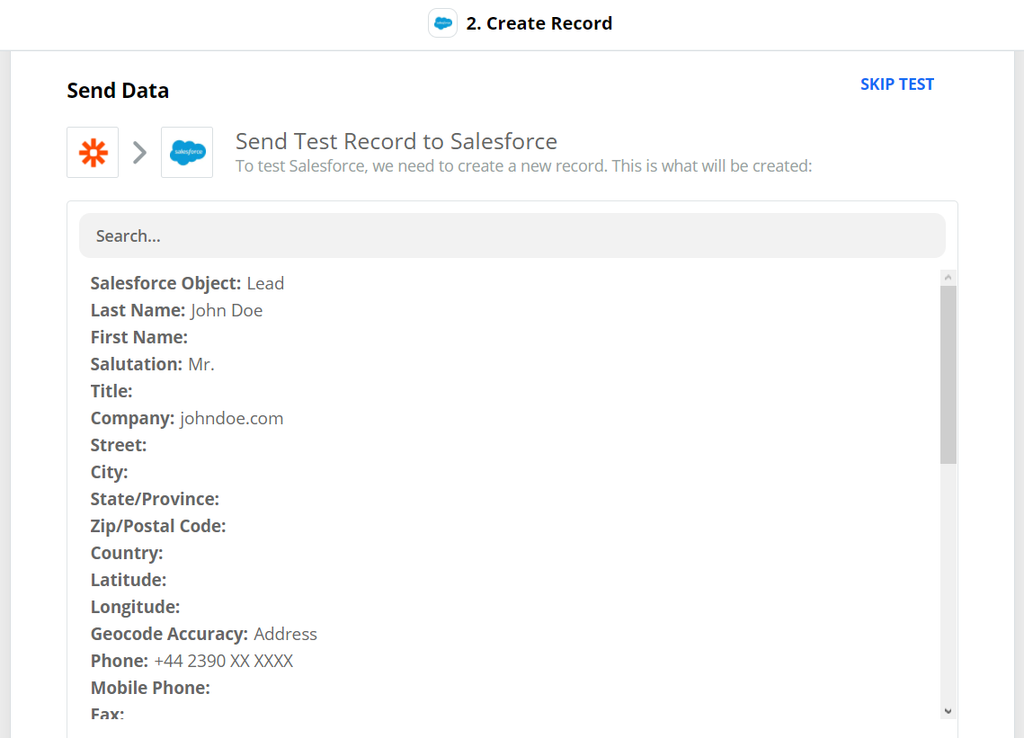This screenshot has width=1024, height=738.
Task: Click the Salesforce icon beside Create Record title
Action: tap(442, 23)
